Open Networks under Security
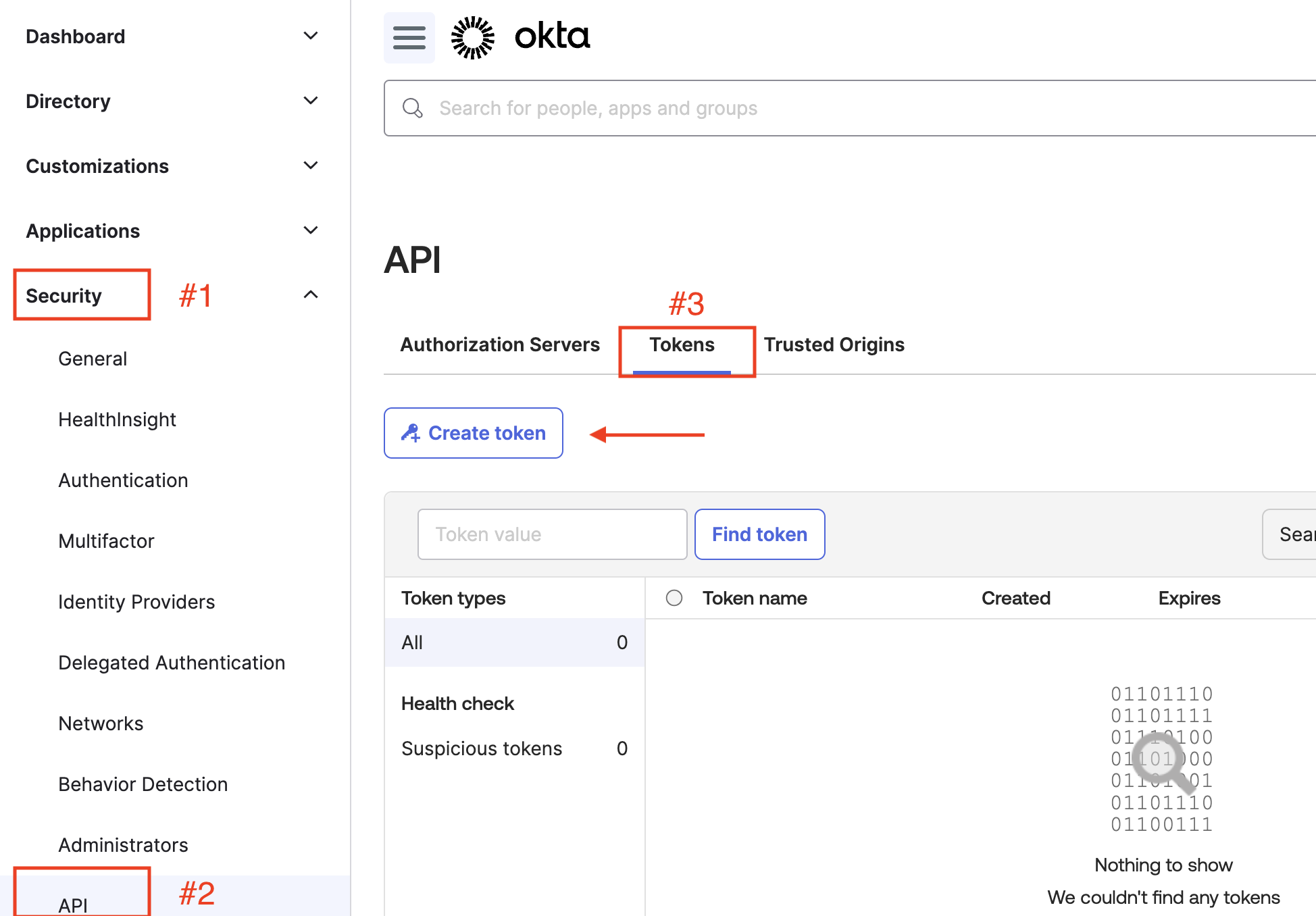The image size is (1316, 916). [101, 723]
